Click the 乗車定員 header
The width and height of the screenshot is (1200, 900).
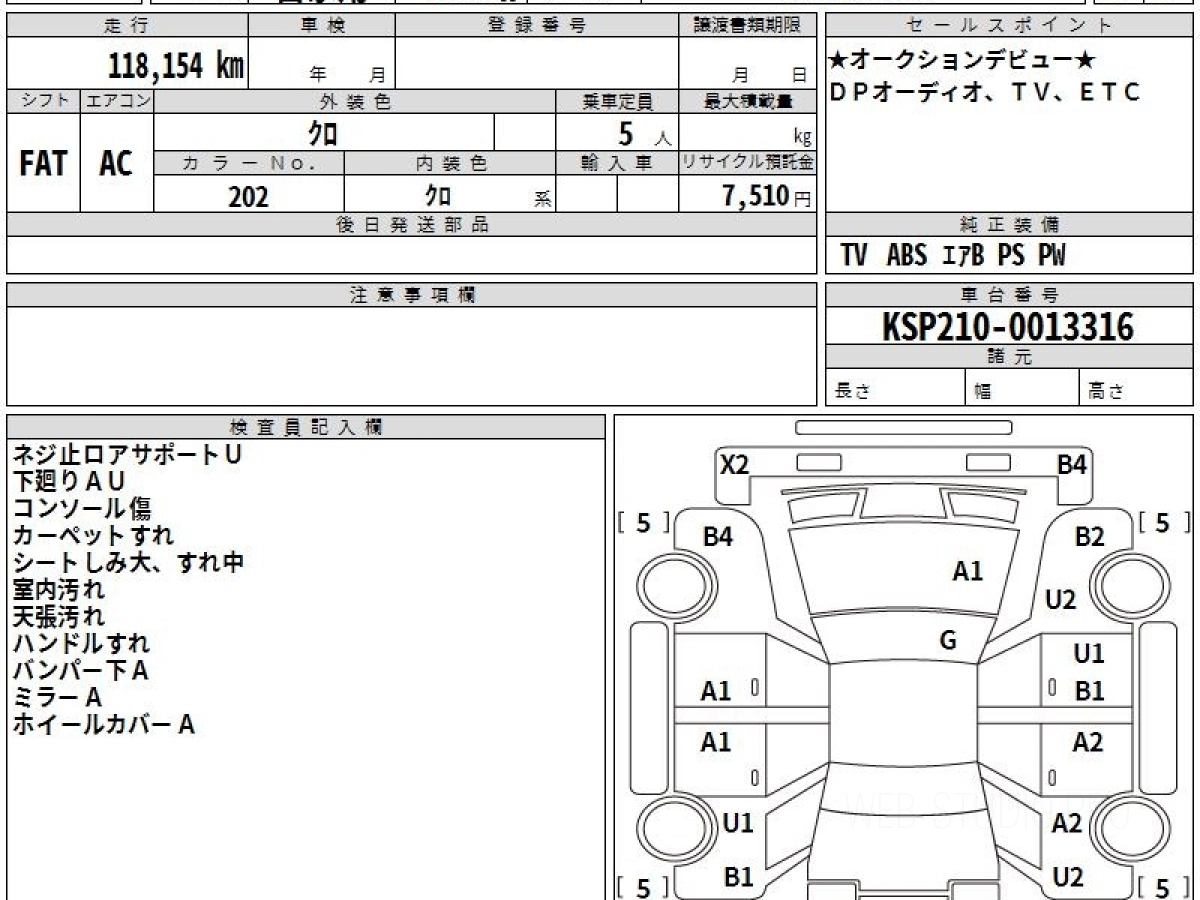click(617, 101)
